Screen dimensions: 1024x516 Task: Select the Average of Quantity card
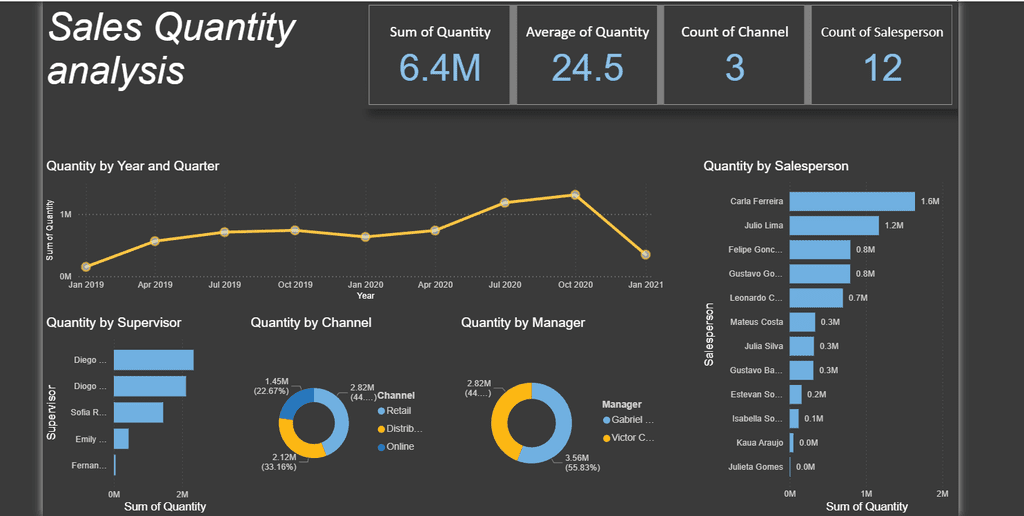coord(587,56)
